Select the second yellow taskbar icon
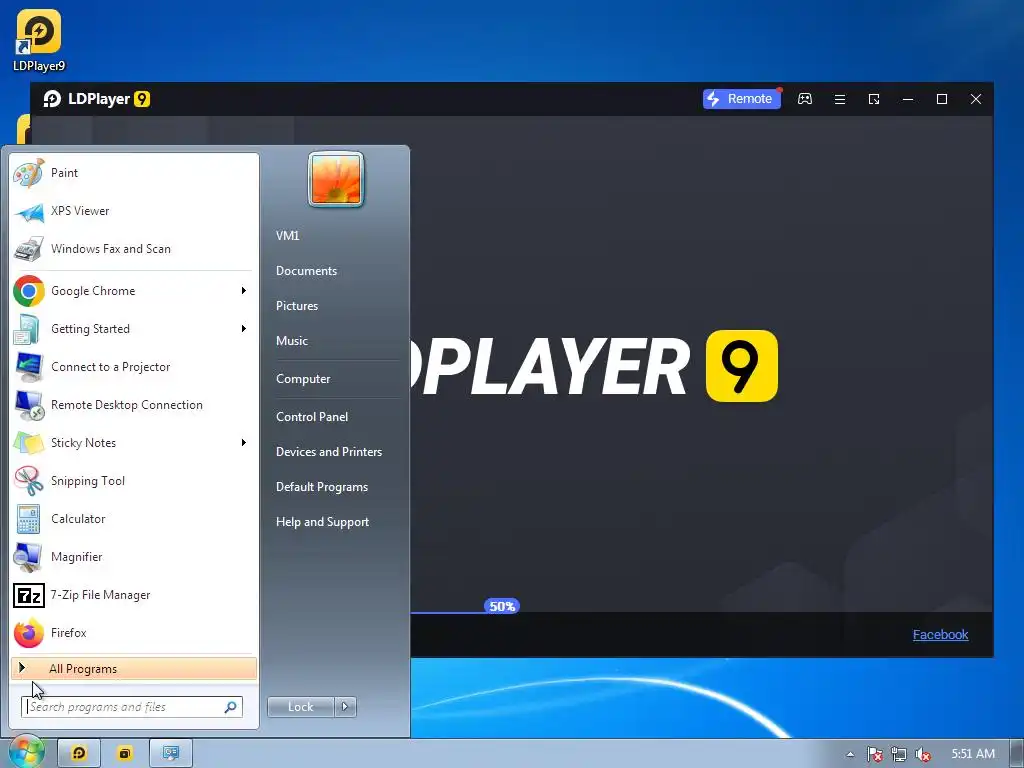 pos(125,753)
